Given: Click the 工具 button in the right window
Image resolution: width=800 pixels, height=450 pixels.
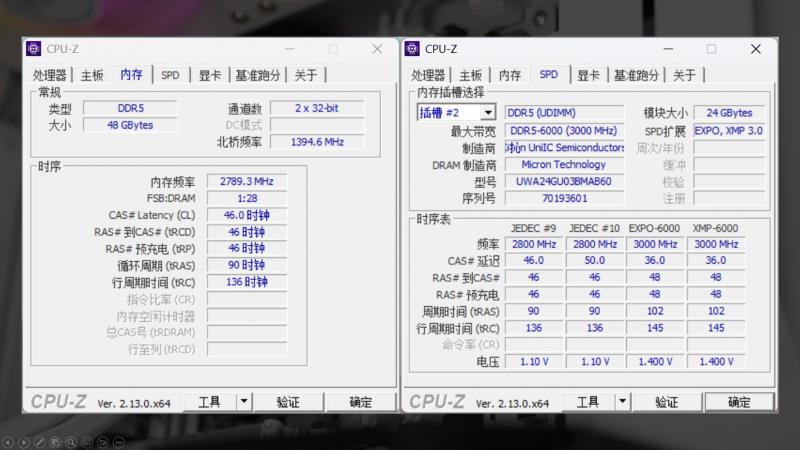Looking at the screenshot, I should (x=588, y=402).
